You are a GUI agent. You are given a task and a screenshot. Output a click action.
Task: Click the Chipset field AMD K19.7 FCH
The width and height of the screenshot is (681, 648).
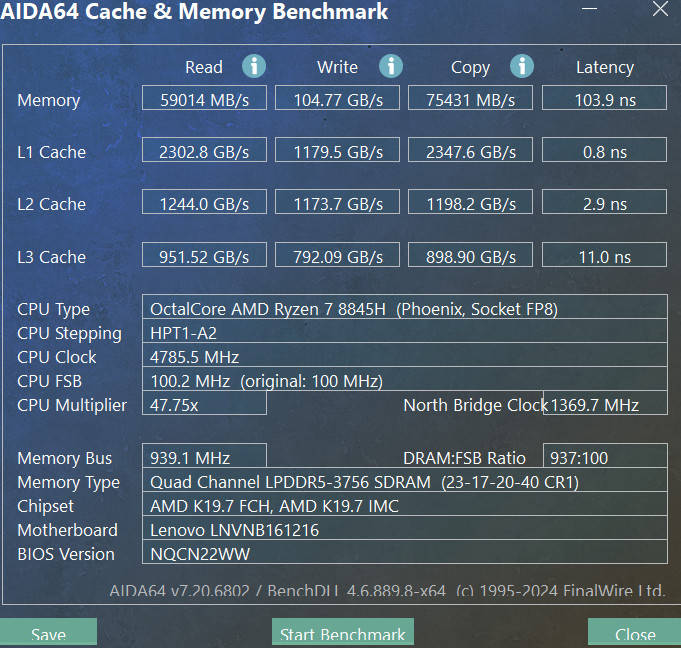(x=405, y=504)
